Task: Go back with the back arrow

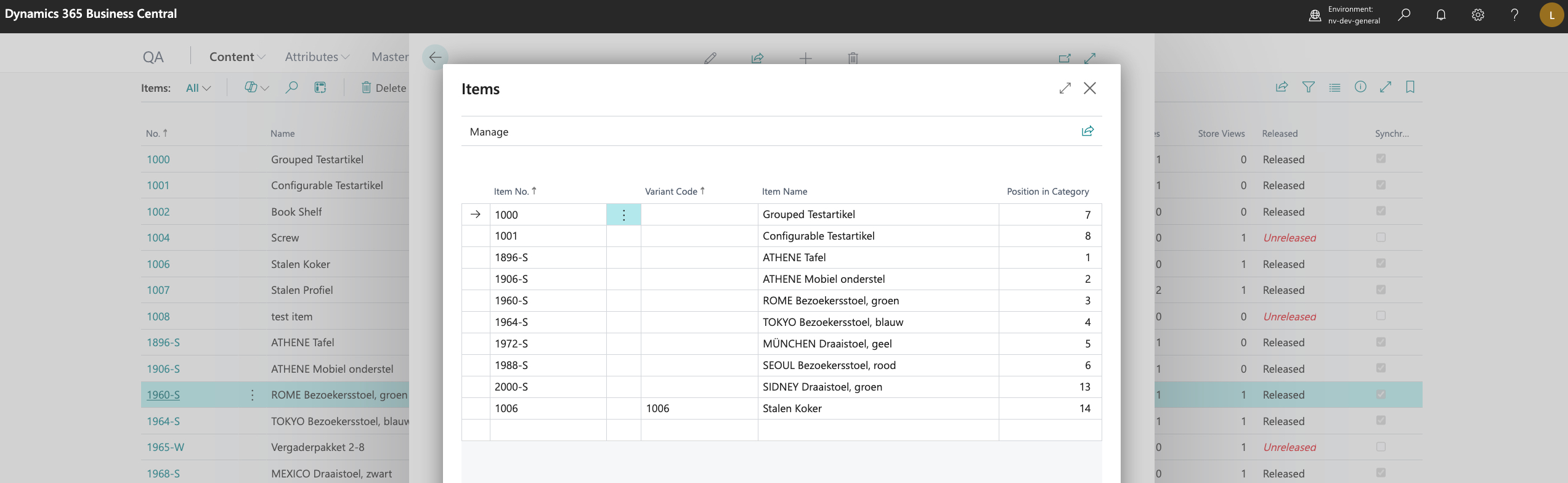Action: 435,57
